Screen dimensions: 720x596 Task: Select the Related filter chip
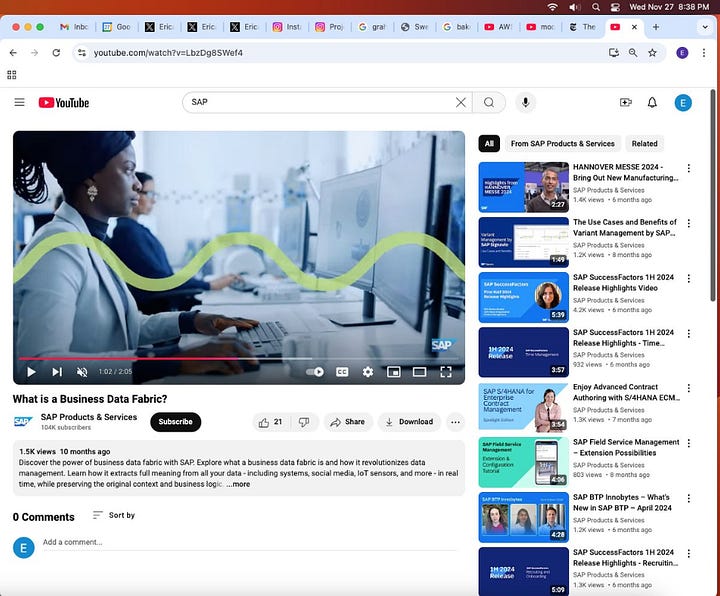[x=644, y=144]
